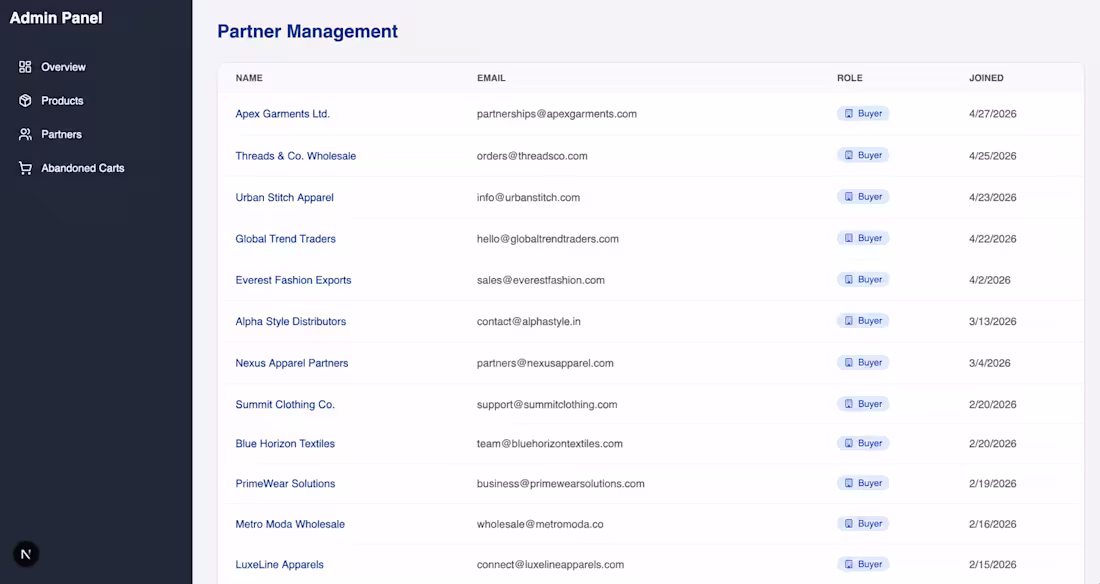Click the Admin Panel title
1100x584 pixels.
(56, 18)
